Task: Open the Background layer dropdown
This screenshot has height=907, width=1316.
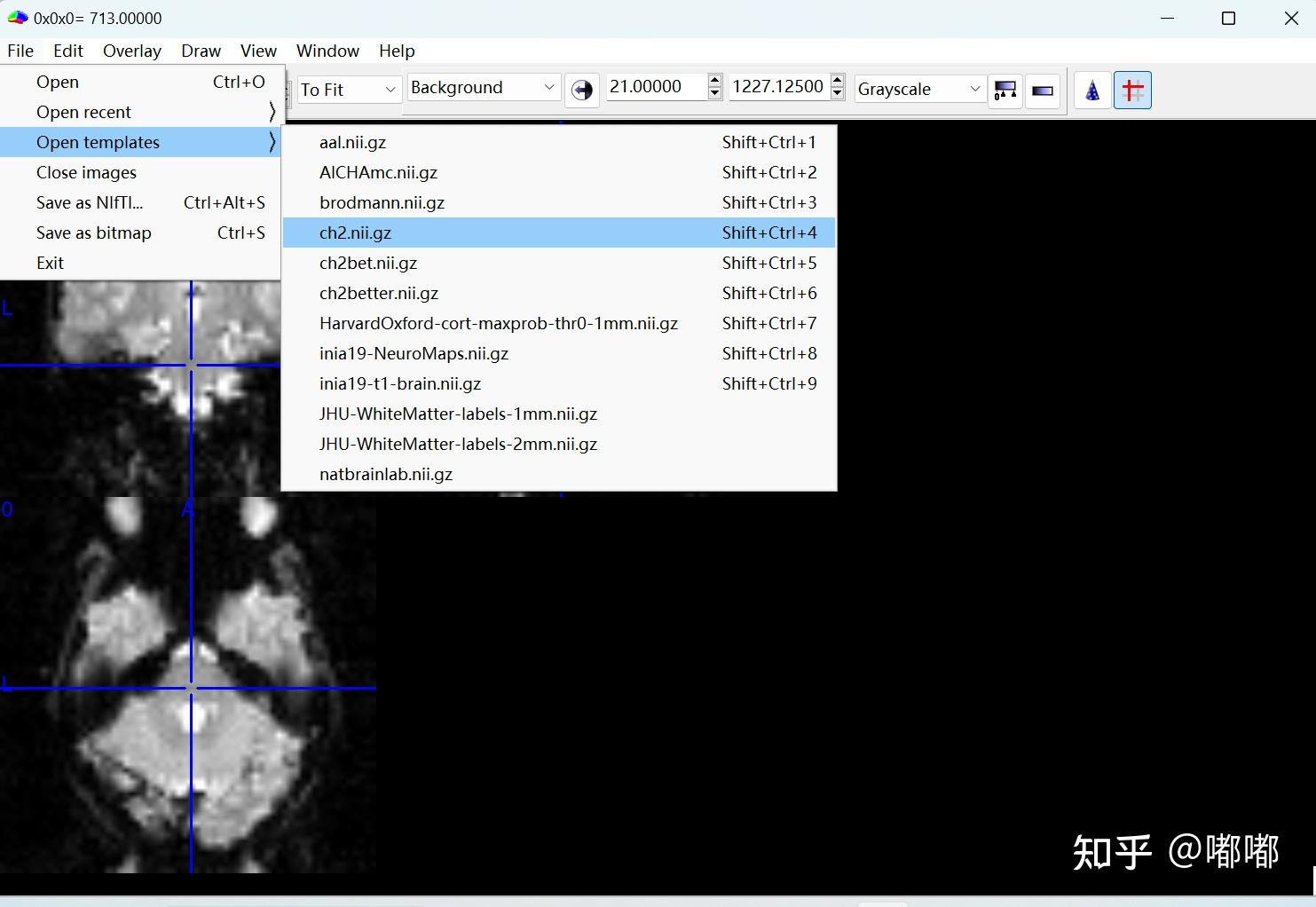Action: click(x=484, y=87)
